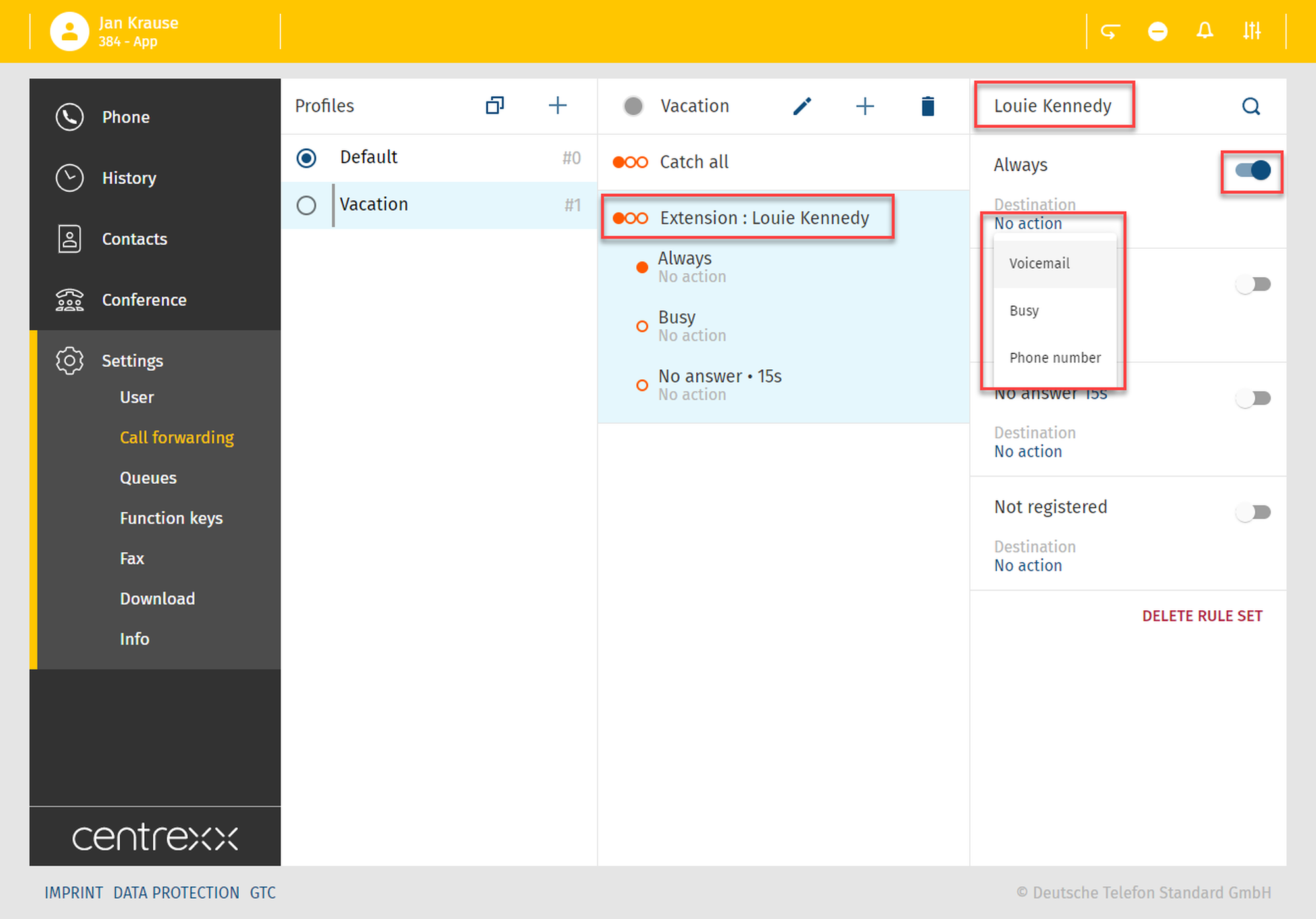Open the IMPRINT footer link
This screenshot has width=1316, height=919.
74,893
